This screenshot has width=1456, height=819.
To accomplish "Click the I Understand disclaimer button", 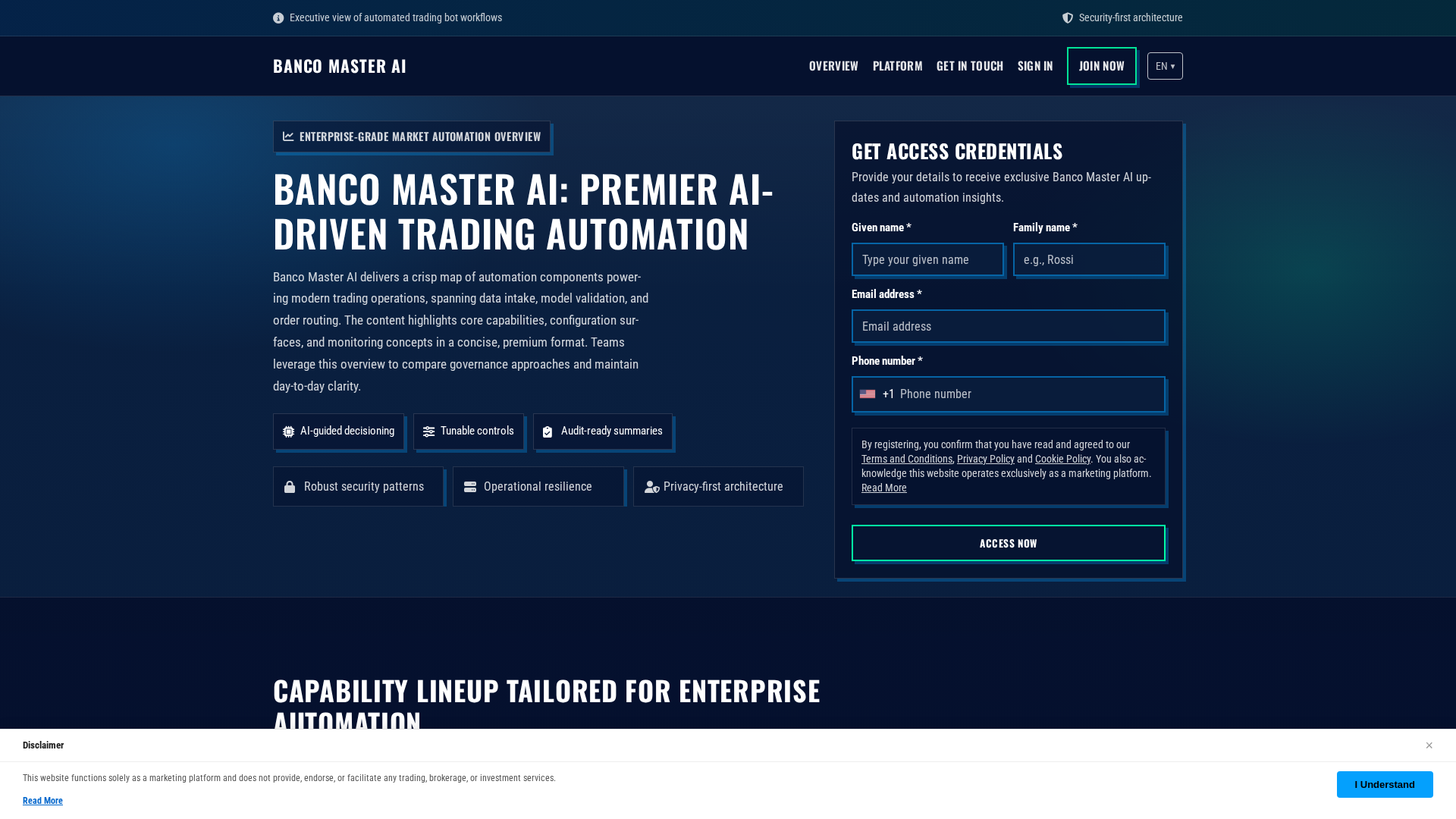I will point(1385,784).
